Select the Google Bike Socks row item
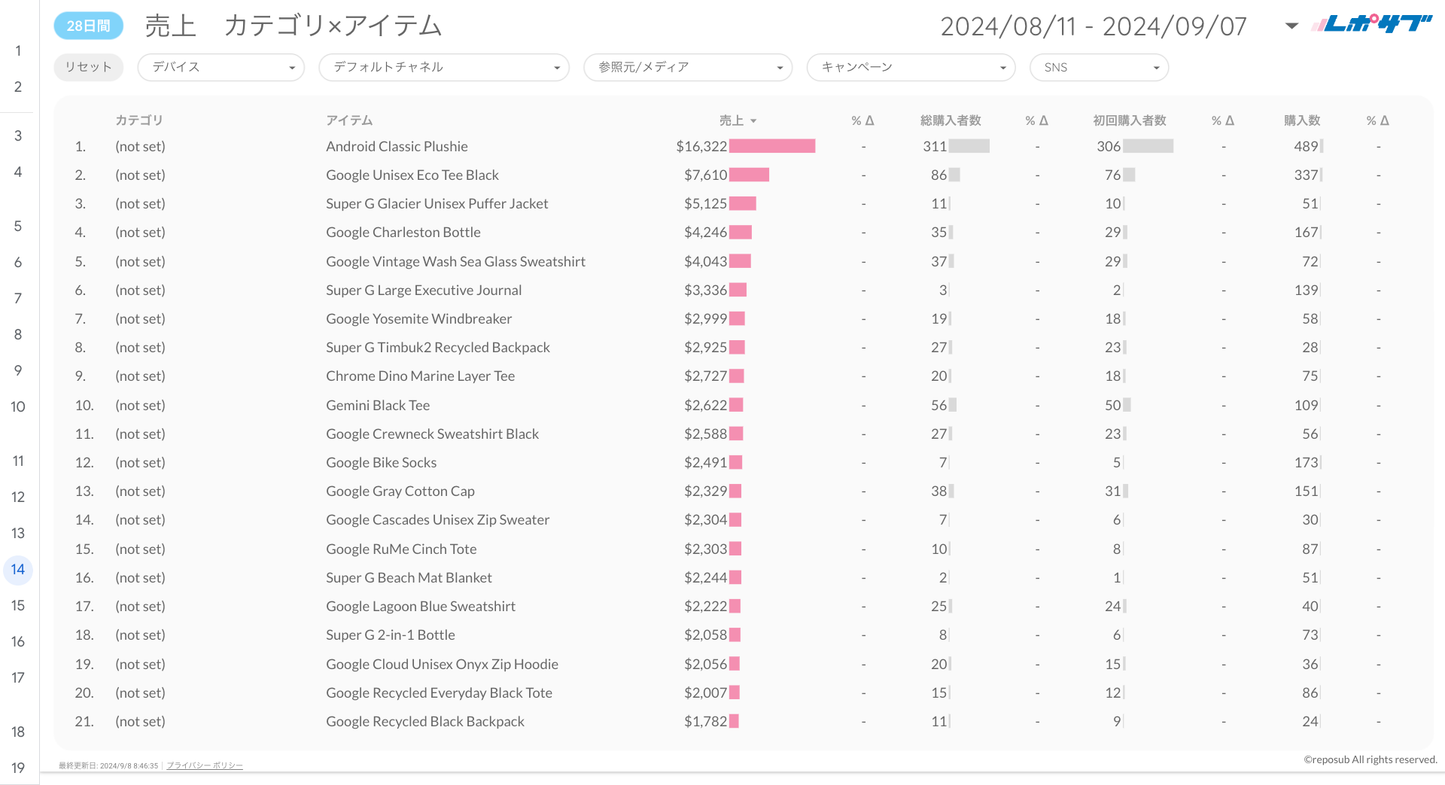1445x785 pixels. point(381,462)
